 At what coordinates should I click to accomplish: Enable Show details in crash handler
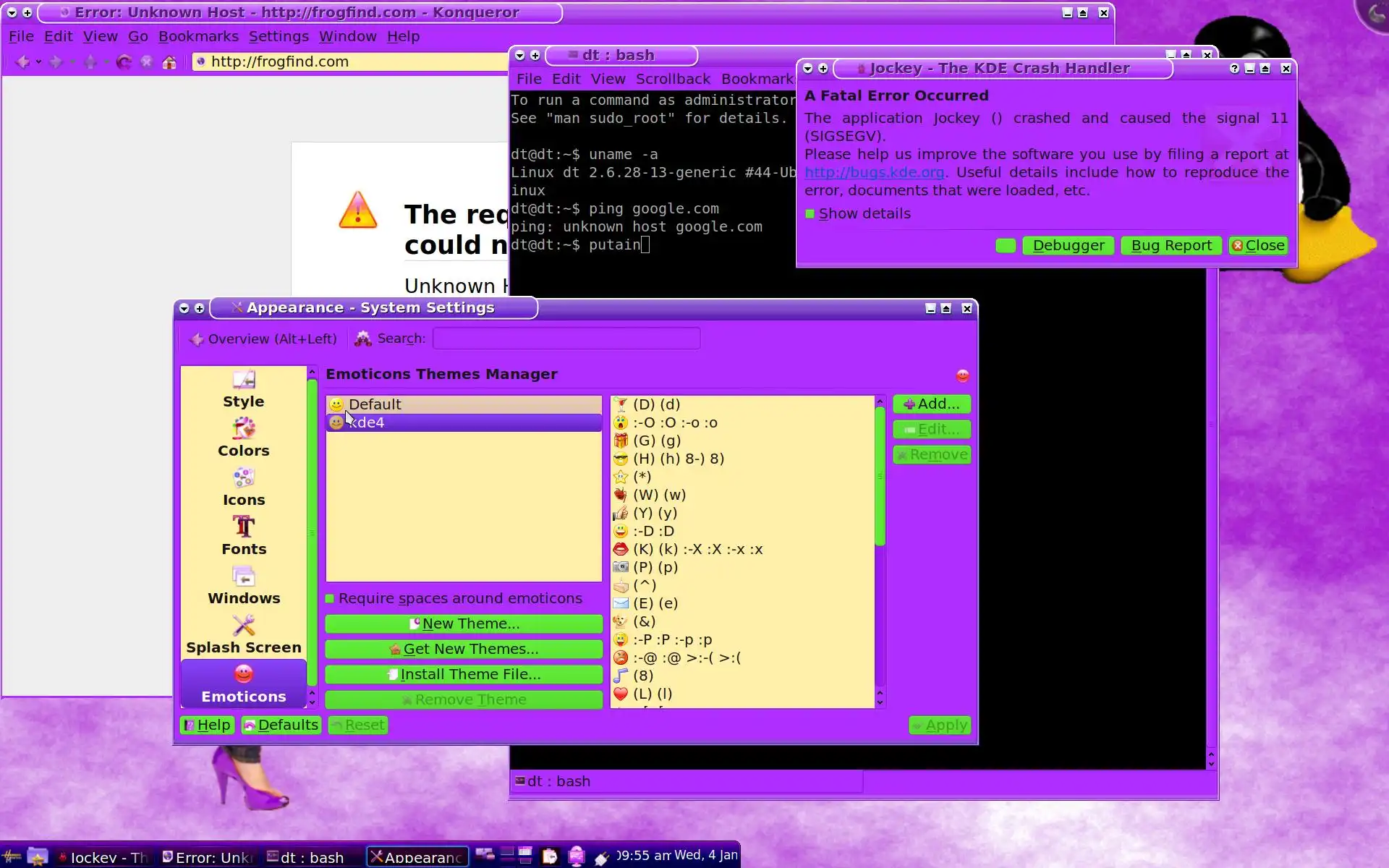click(810, 214)
